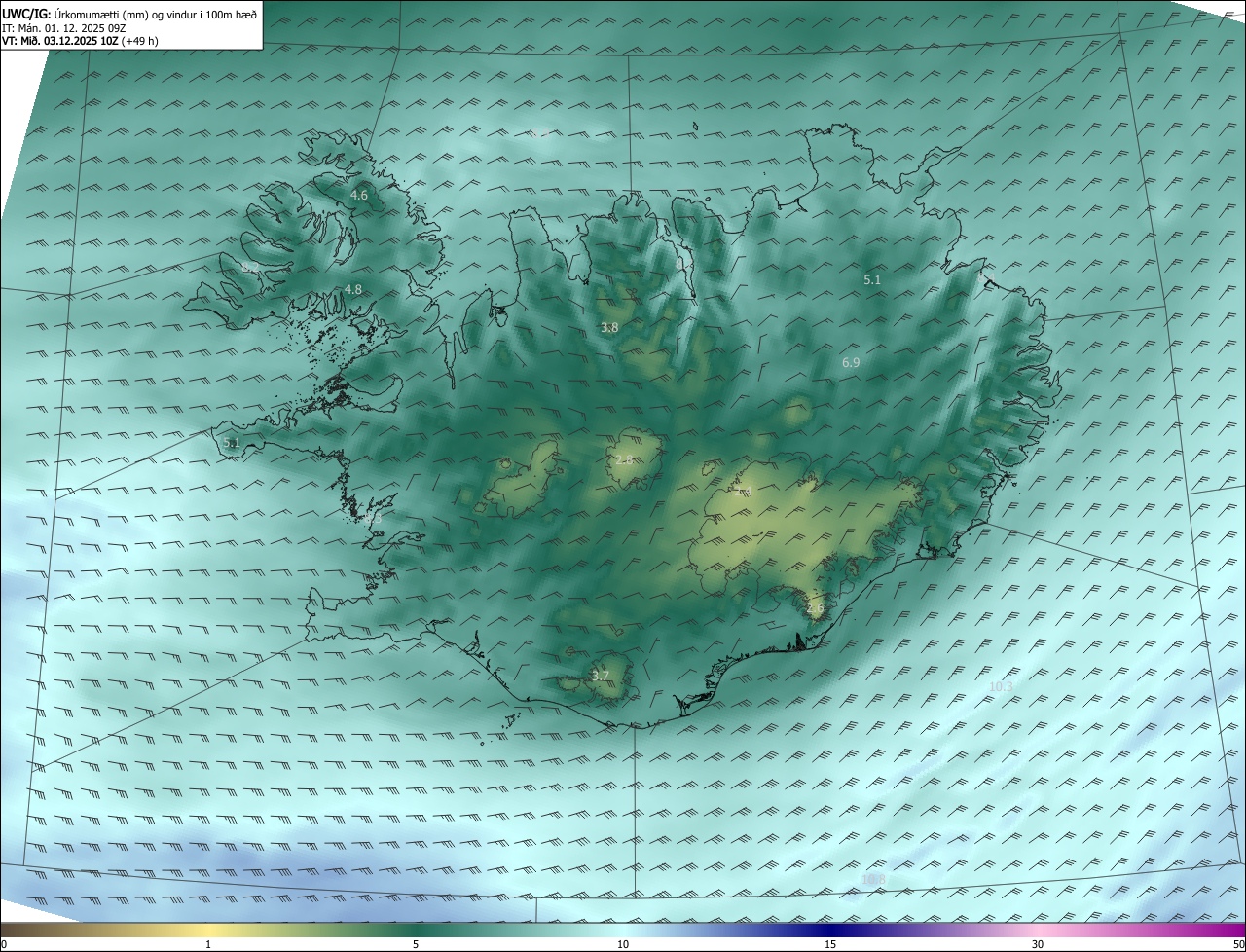Click the 3.8 value label on the map
Screen dimensions: 1246x952
[609, 328]
